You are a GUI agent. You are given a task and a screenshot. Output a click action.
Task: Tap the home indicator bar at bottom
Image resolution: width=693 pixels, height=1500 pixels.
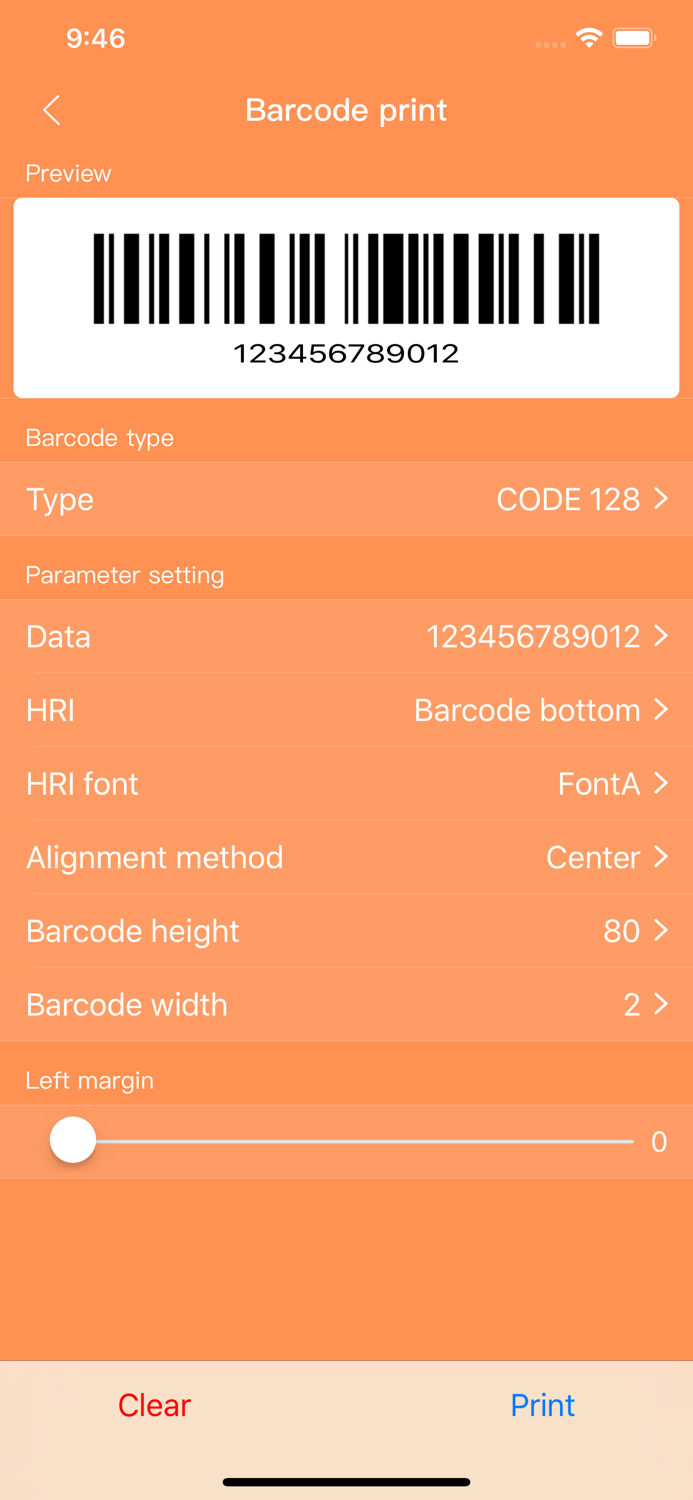(x=346, y=1482)
